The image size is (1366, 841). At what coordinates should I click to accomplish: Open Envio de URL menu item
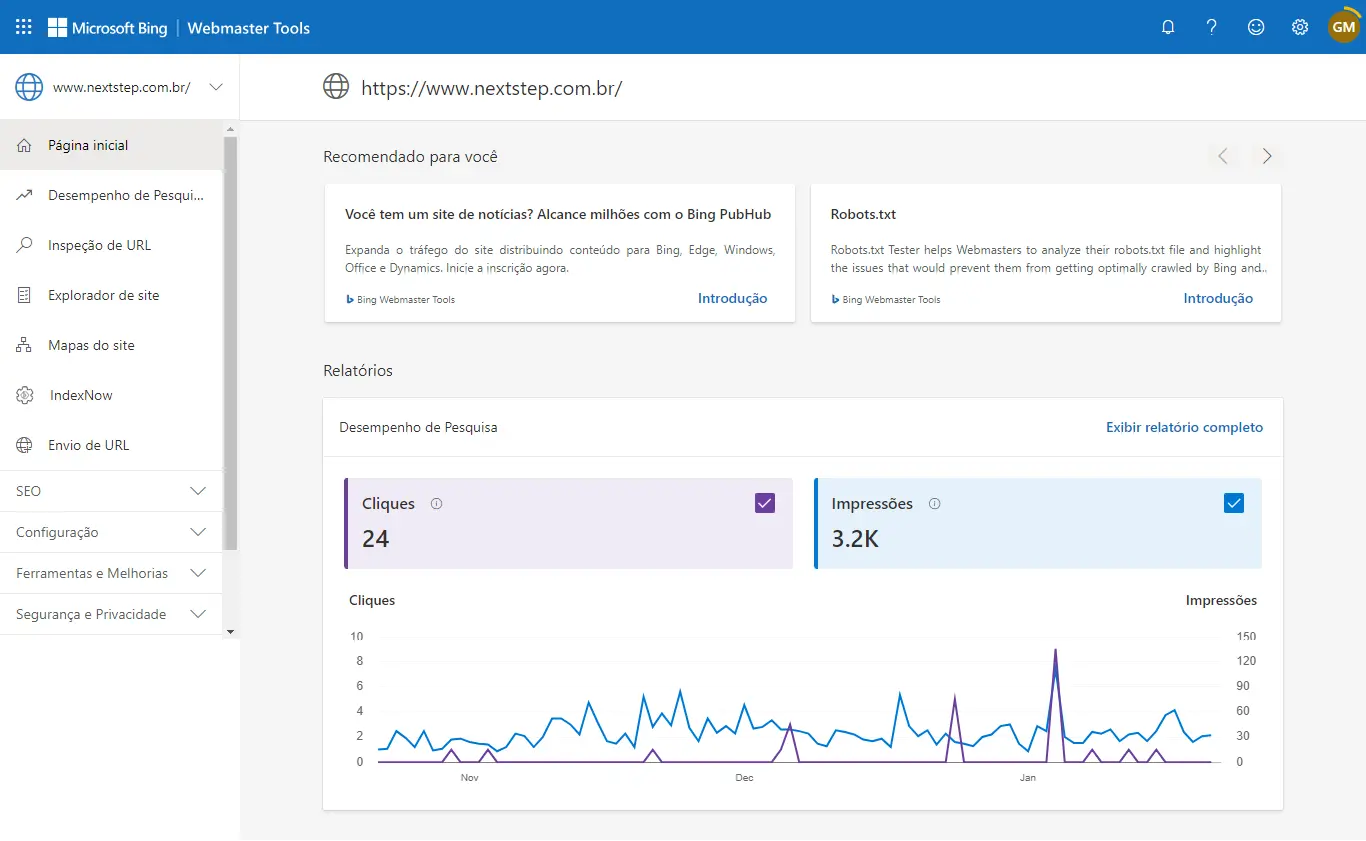(112, 445)
